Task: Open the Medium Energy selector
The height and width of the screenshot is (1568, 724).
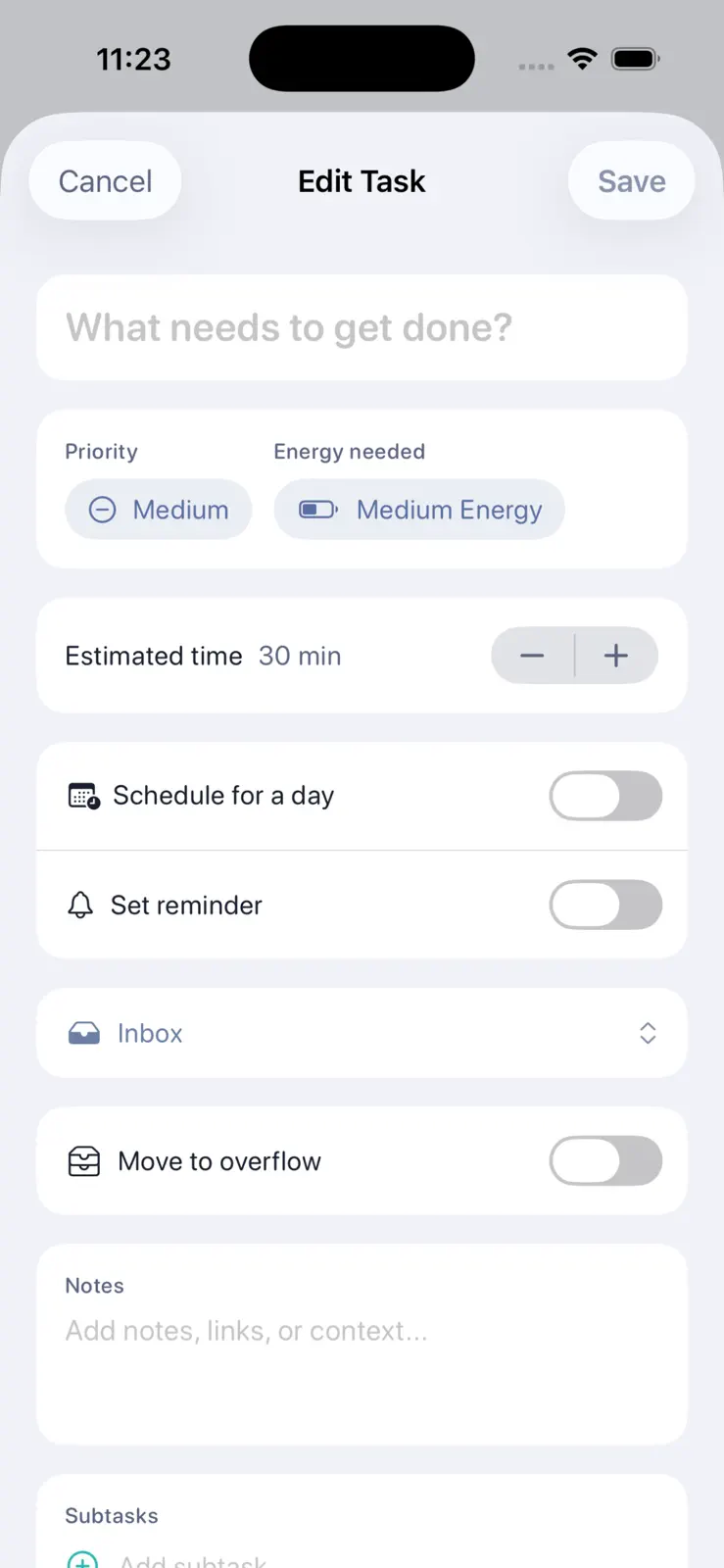Action: click(x=419, y=510)
